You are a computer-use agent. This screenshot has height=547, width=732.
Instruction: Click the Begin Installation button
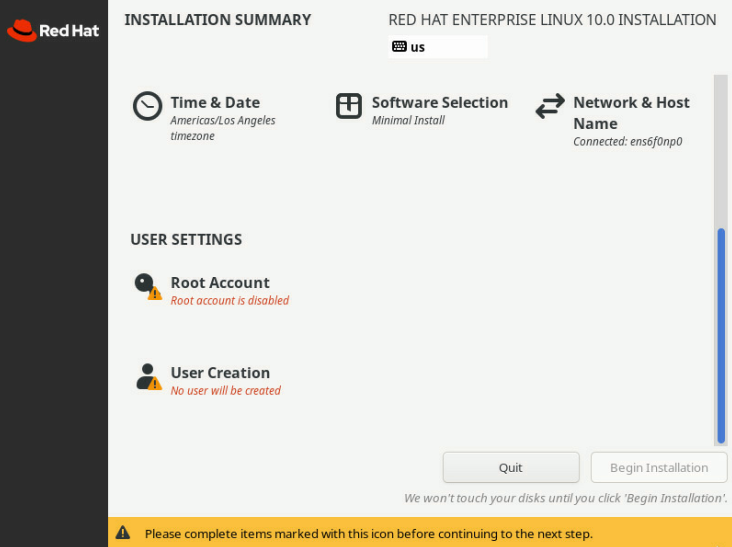(659, 467)
